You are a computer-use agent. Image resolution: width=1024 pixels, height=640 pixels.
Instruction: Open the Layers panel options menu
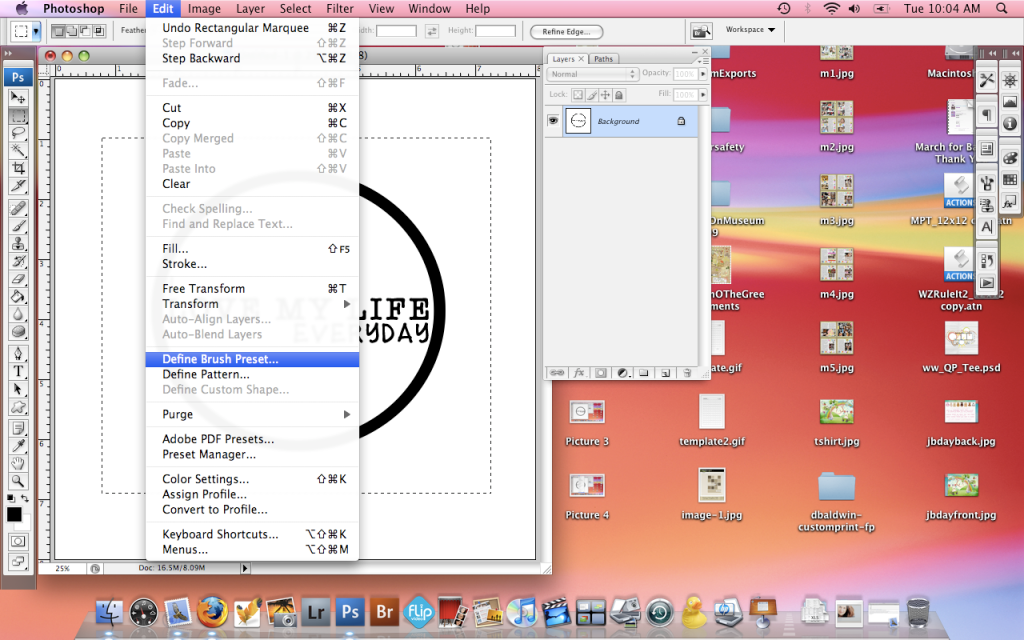pyautogui.click(x=703, y=61)
